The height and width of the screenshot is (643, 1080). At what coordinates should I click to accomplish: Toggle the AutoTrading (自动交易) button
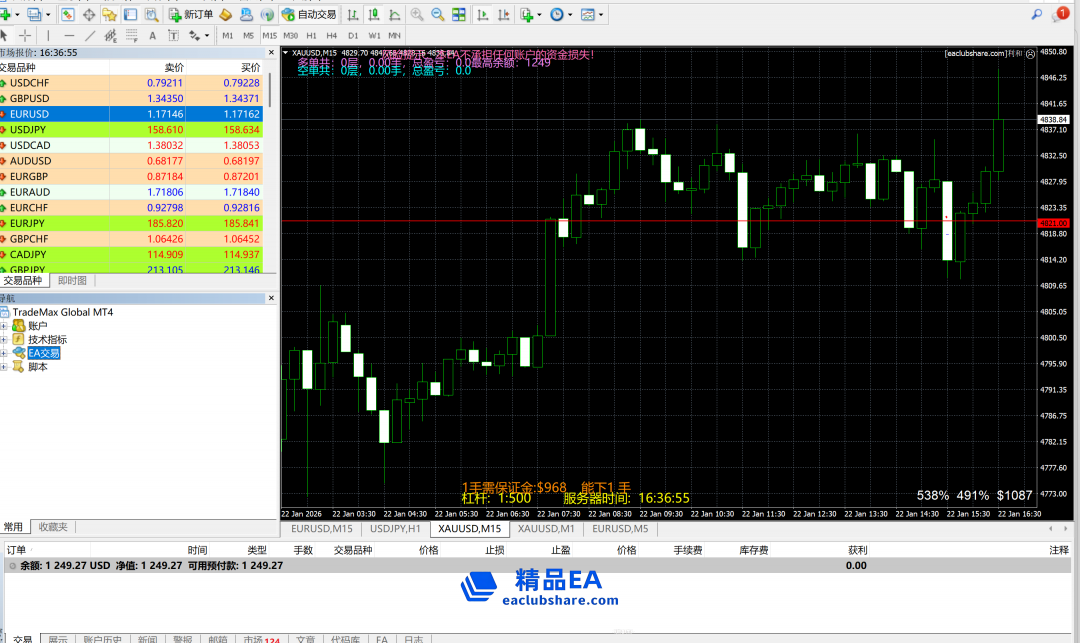click(309, 15)
